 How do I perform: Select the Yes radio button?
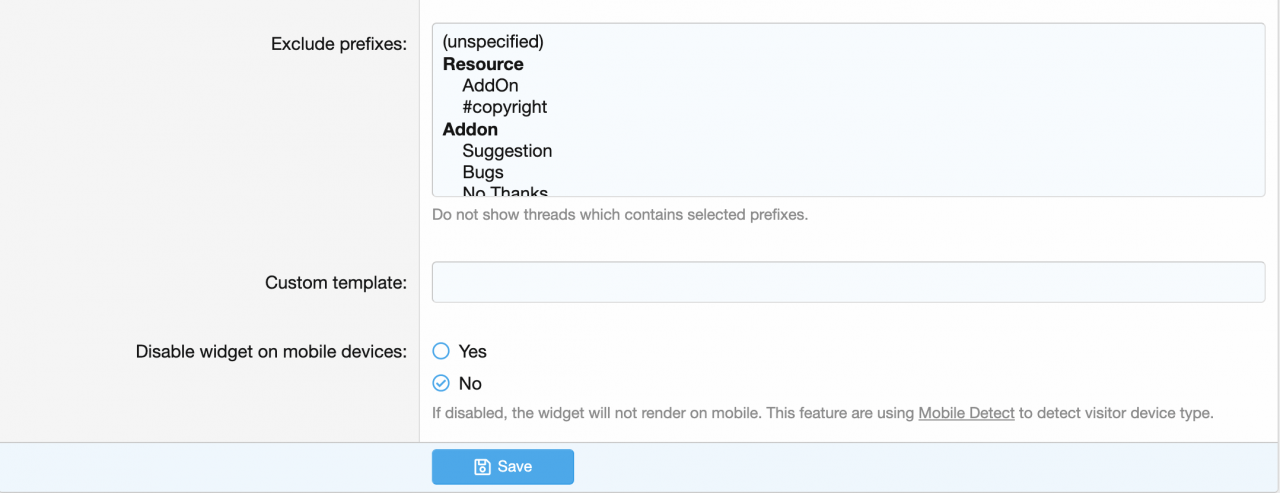pyautogui.click(x=441, y=351)
